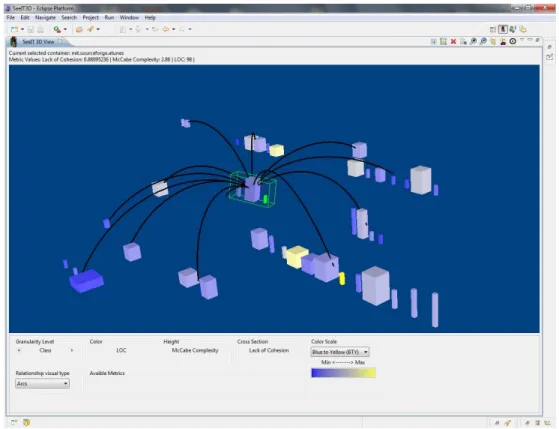Open the File menu

coord(11,17)
